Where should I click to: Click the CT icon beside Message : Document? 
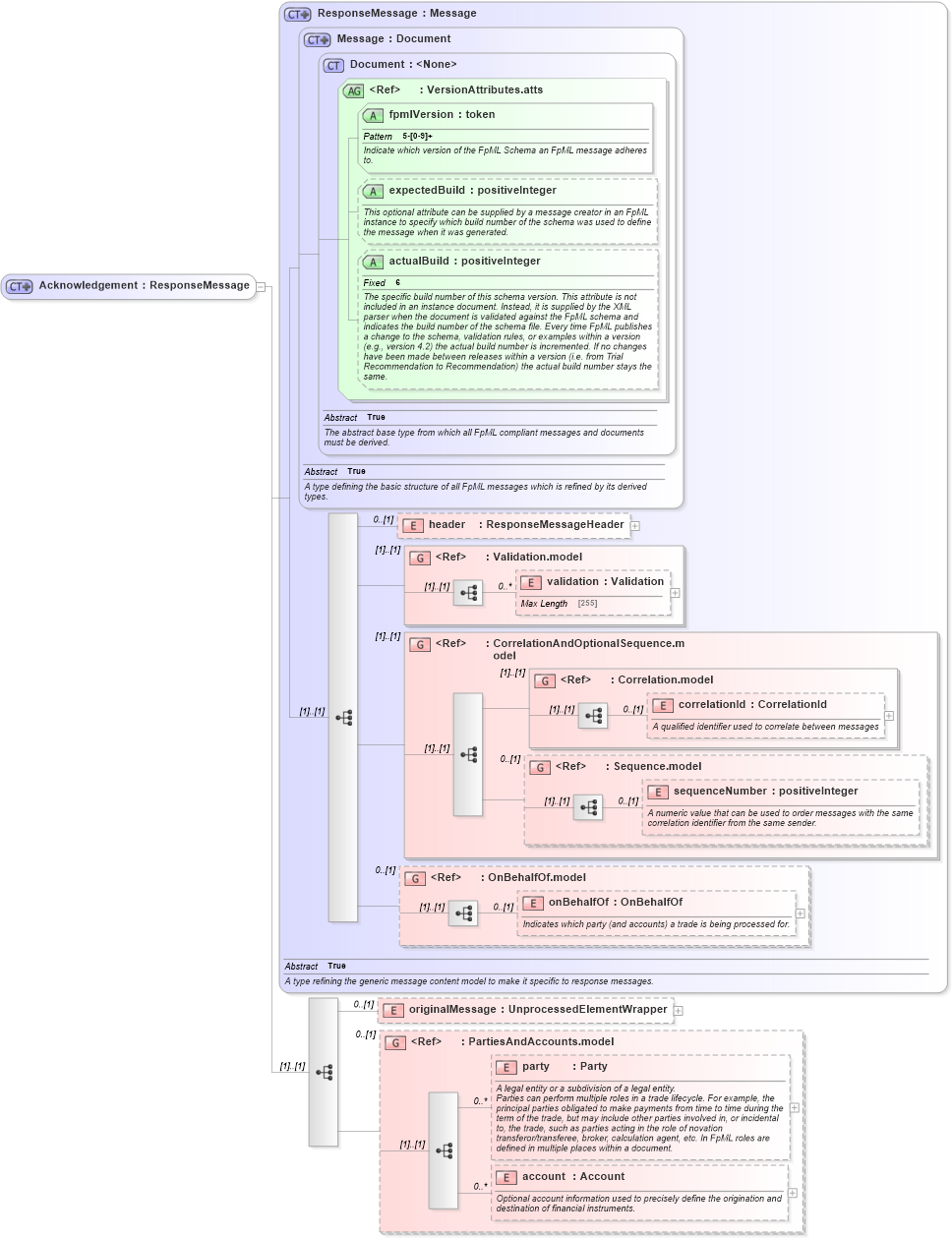click(317, 39)
